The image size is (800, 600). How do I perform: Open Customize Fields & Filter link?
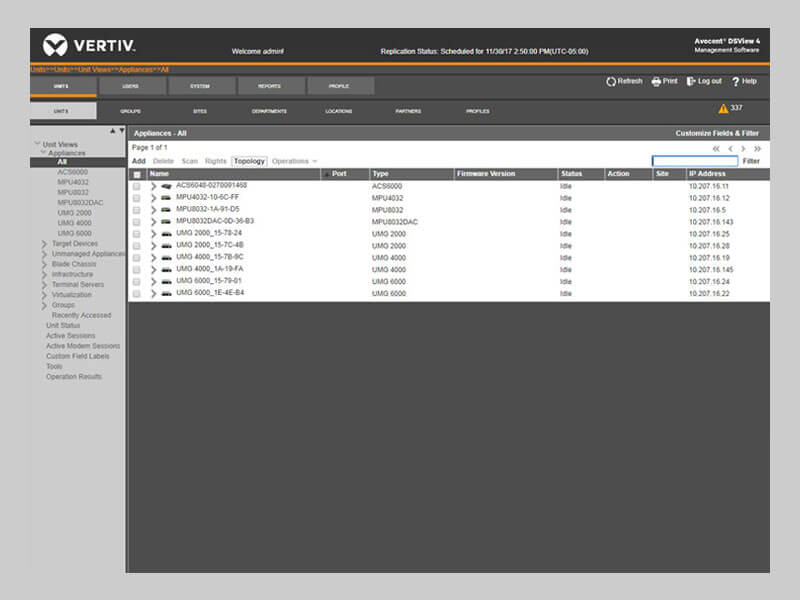click(716, 133)
